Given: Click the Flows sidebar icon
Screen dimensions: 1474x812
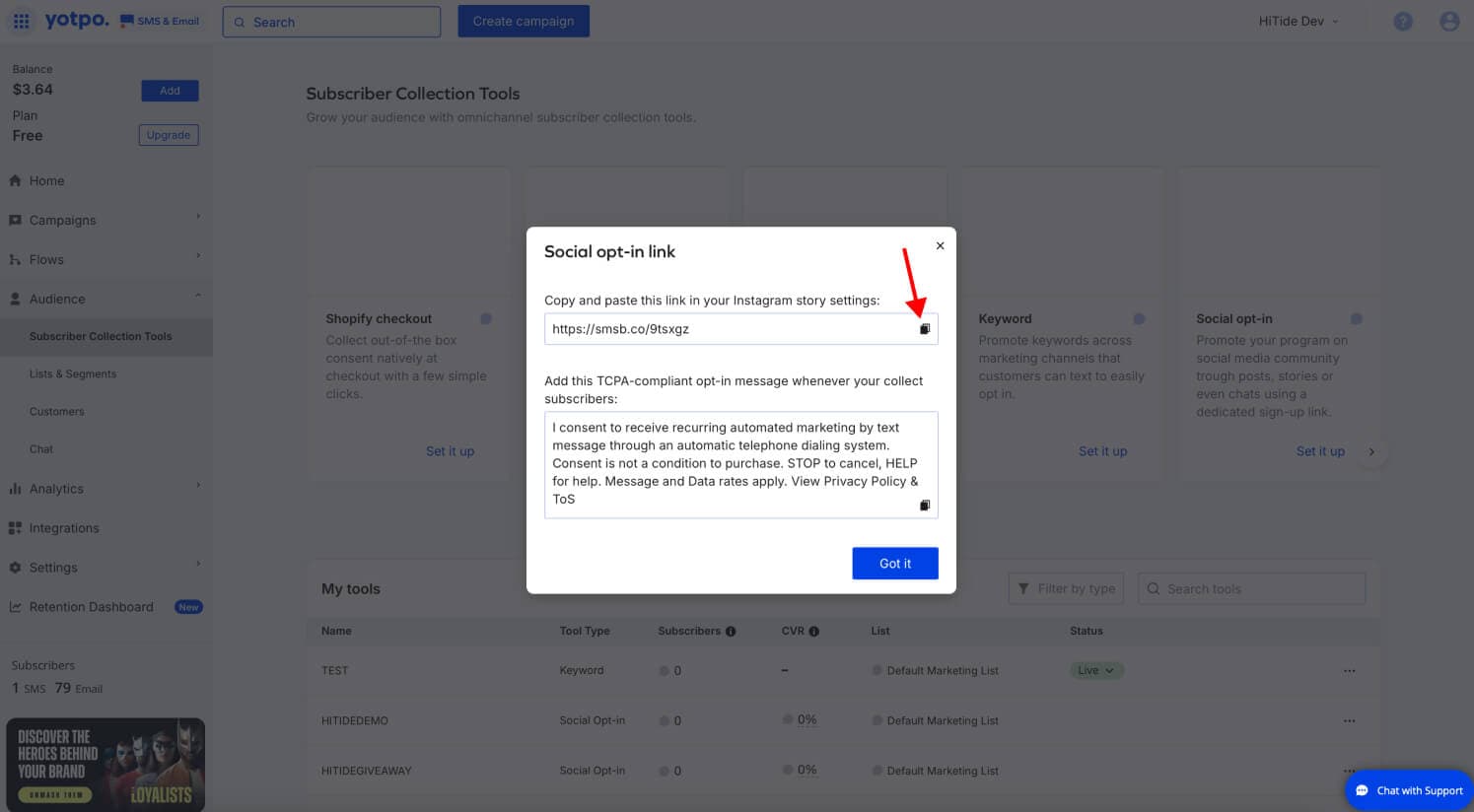Looking at the screenshot, I should click(15, 259).
